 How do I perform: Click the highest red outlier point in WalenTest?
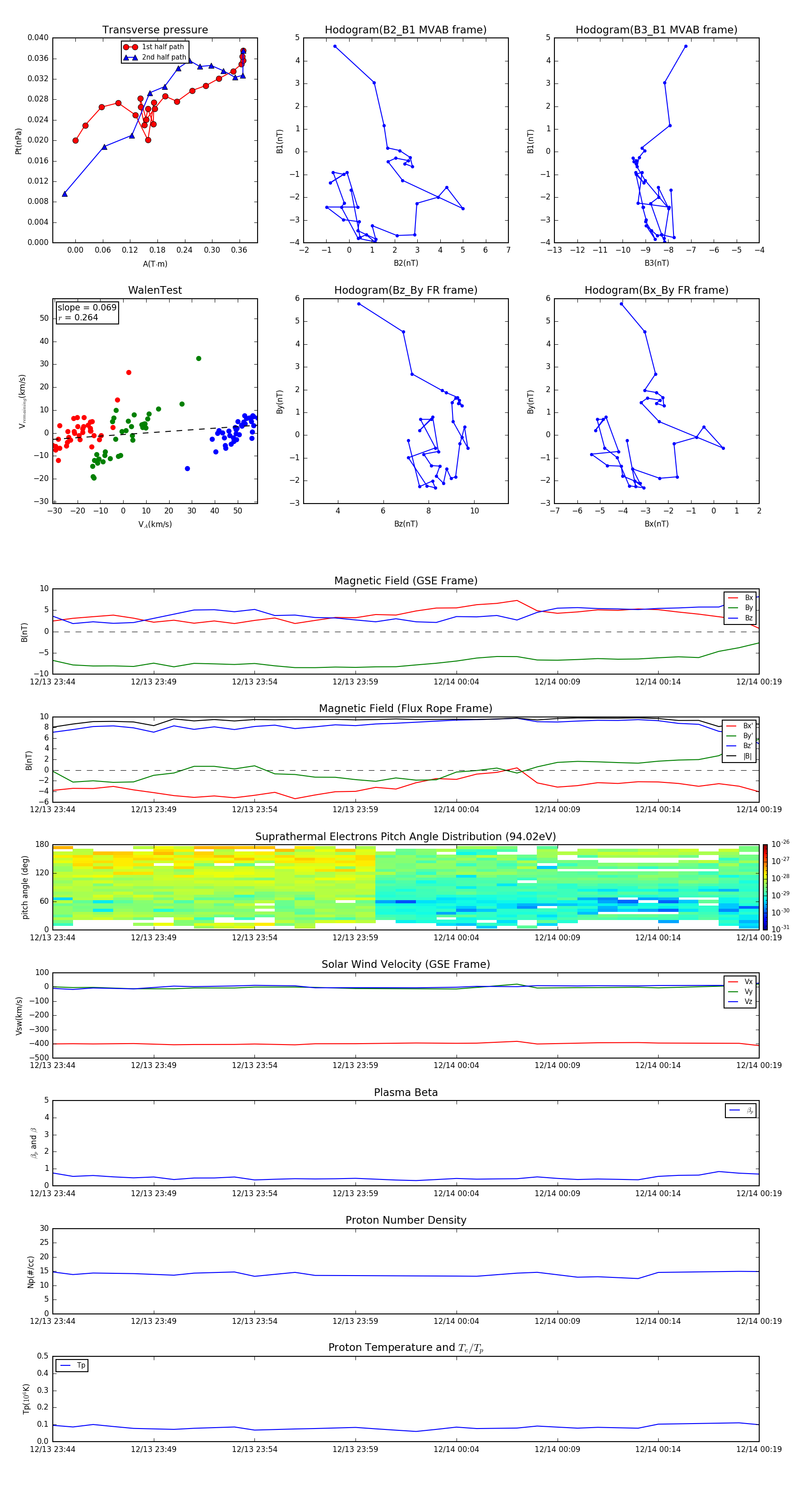(128, 372)
